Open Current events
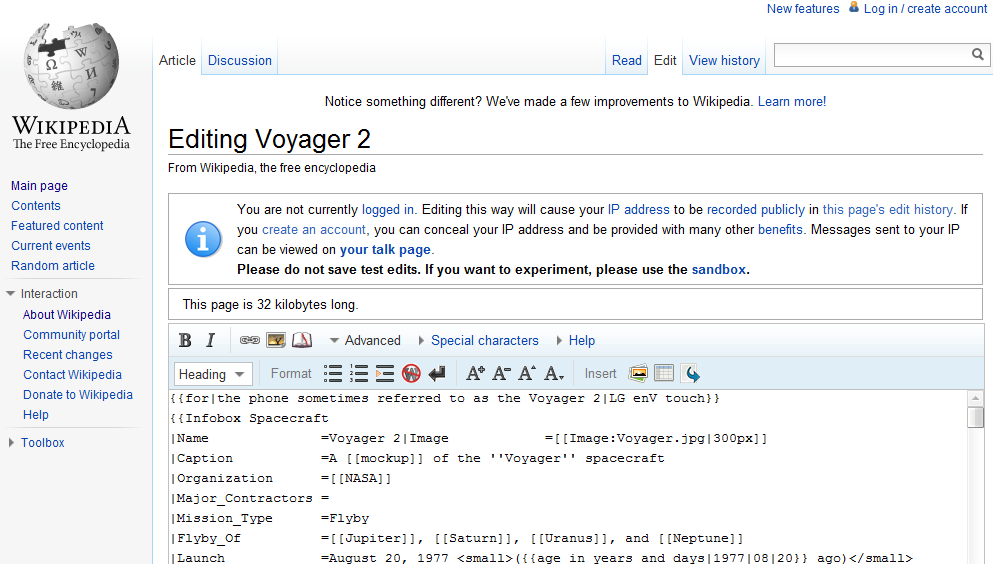Screen dimensions: 993x564 (x=51, y=246)
